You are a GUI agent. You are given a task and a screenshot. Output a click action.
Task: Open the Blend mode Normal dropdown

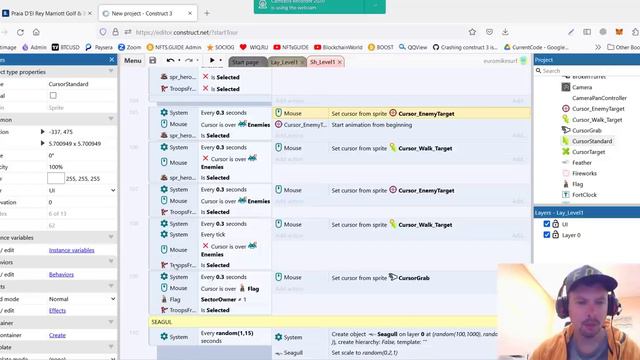click(x=82, y=299)
